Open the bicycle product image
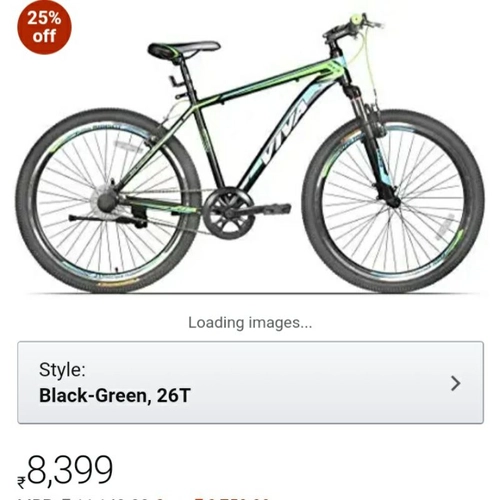Viewport: 500px width, 500px height. (250, 153)
